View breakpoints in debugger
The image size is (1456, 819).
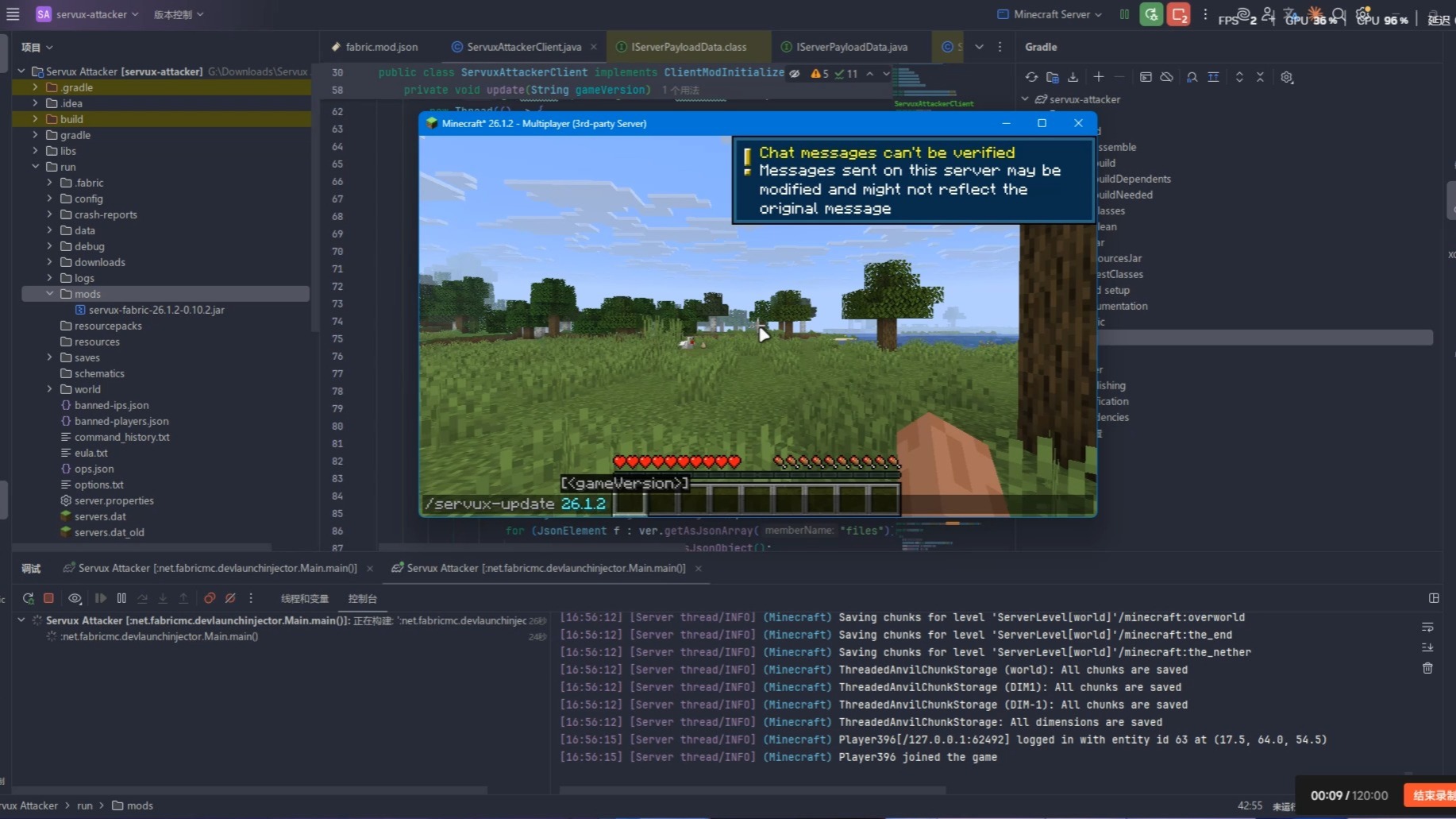(x=210, y=598)
